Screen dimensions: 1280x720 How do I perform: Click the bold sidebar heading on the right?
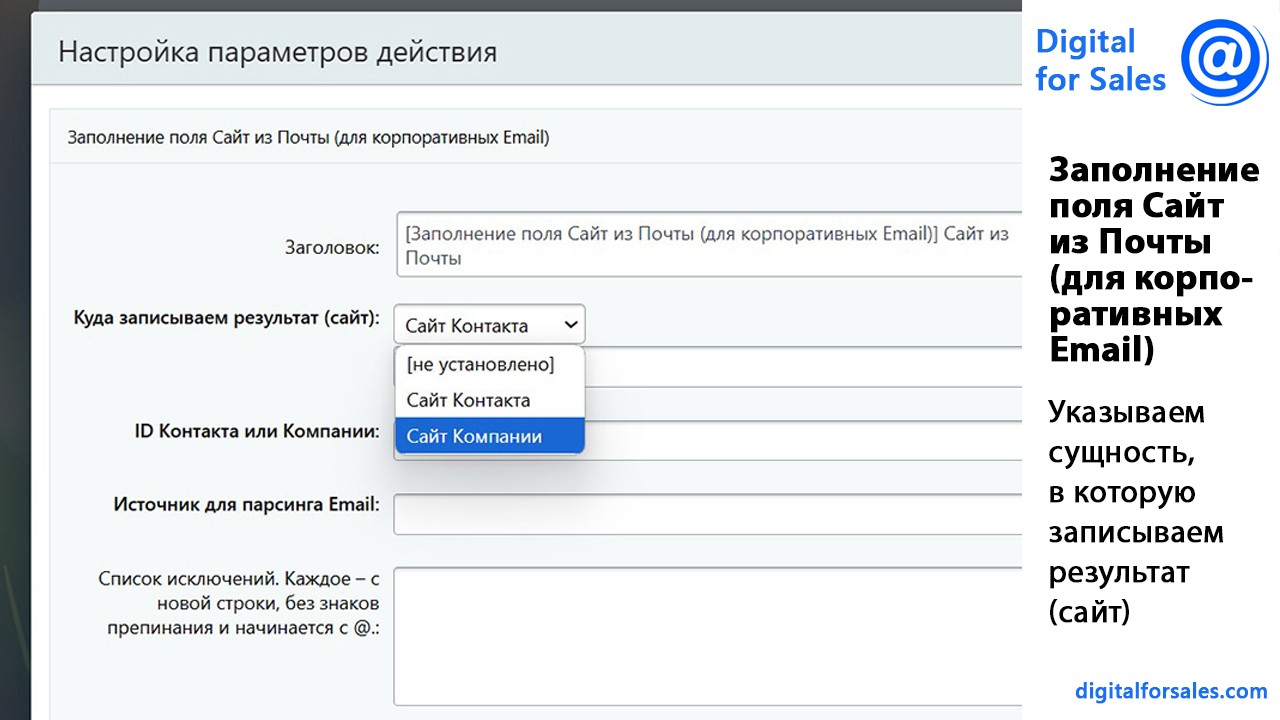pyautogui.click(x=1152, y=259)
